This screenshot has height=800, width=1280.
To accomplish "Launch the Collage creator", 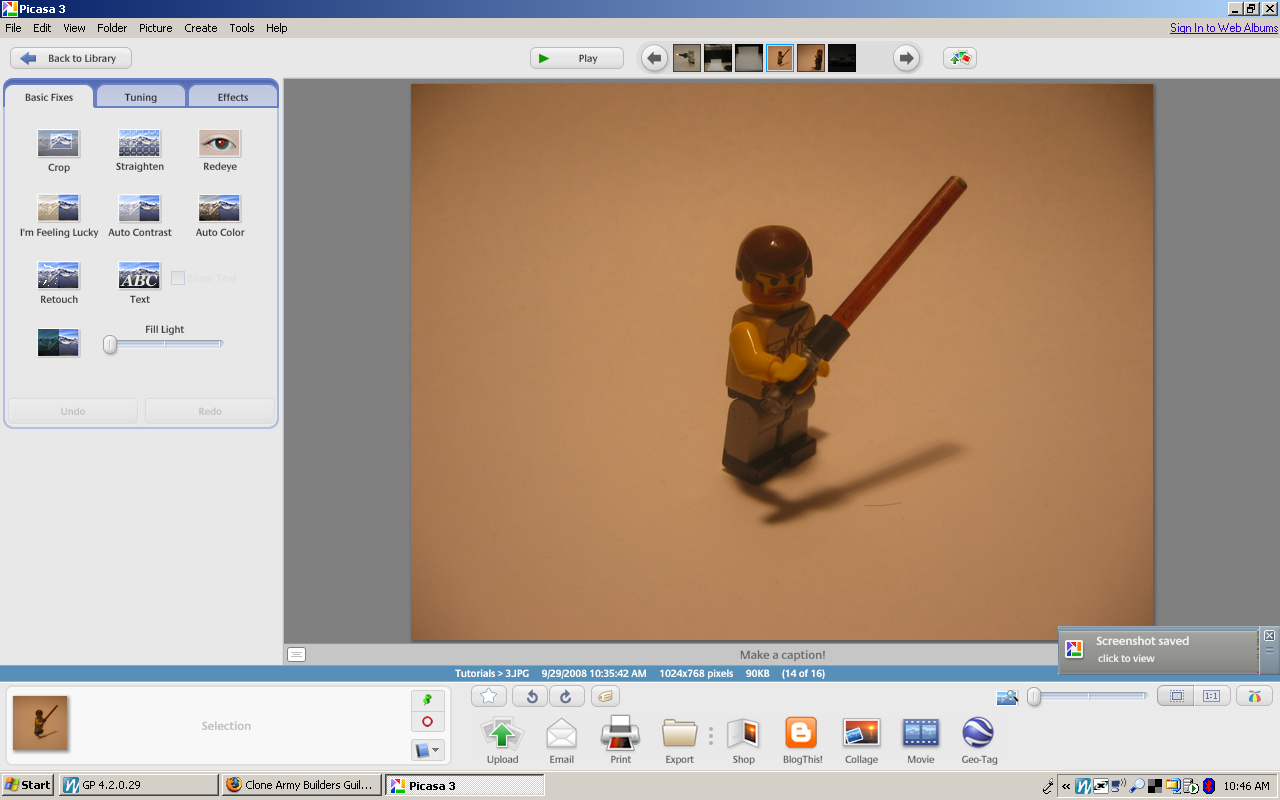I will point(861,734).
